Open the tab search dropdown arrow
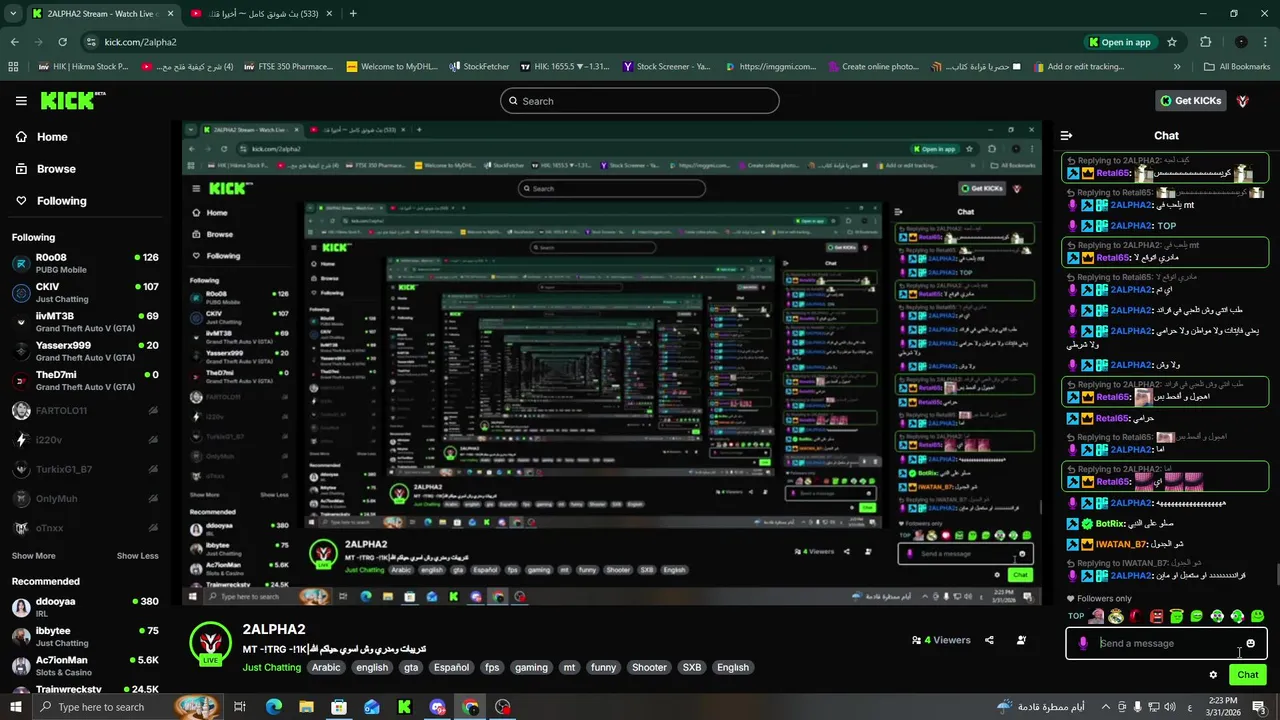The width and height of the screenshot is (1280, 720). pyautogui.click(x=13, y=13)
